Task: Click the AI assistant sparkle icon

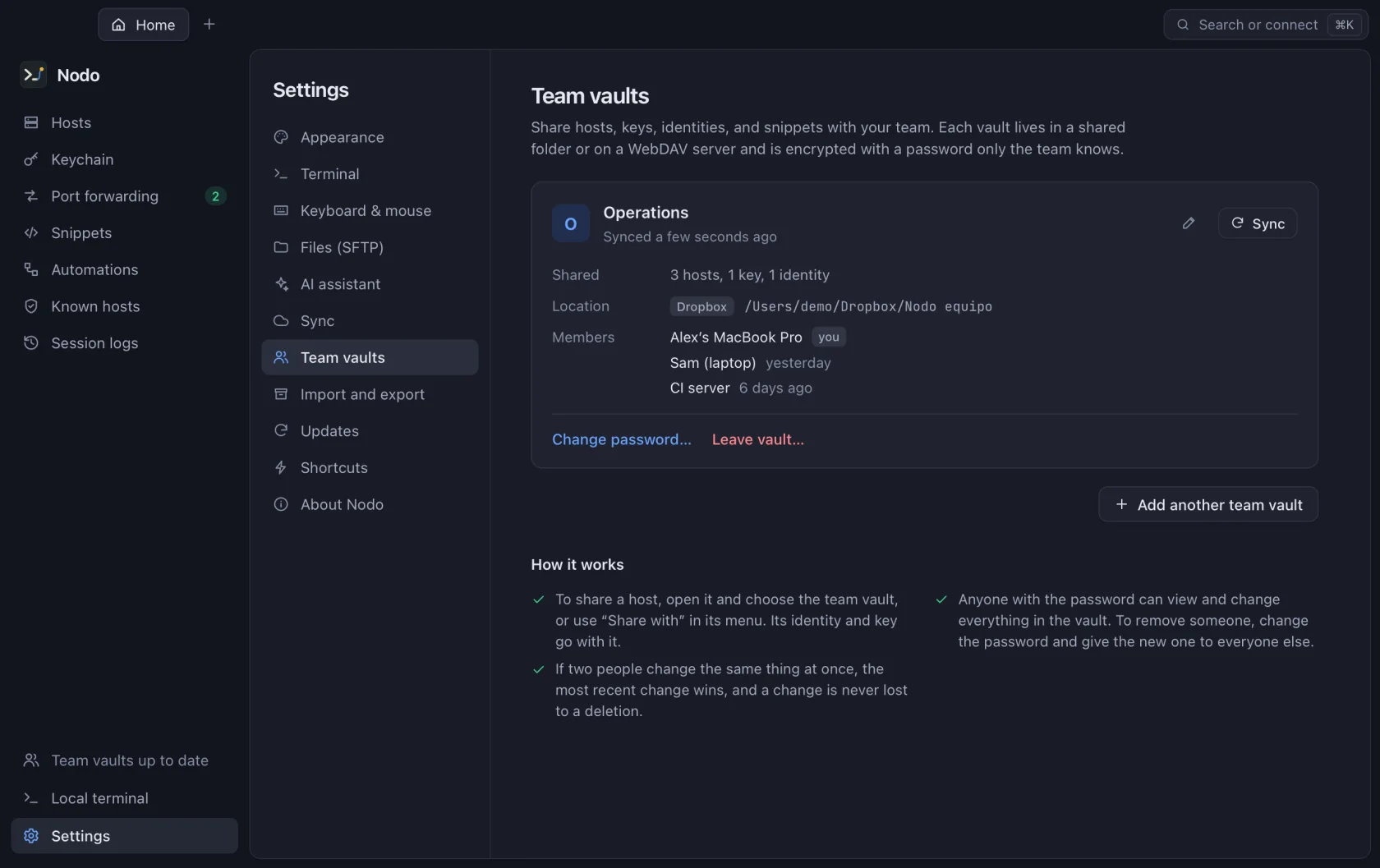Action: (x=281, y=284)
